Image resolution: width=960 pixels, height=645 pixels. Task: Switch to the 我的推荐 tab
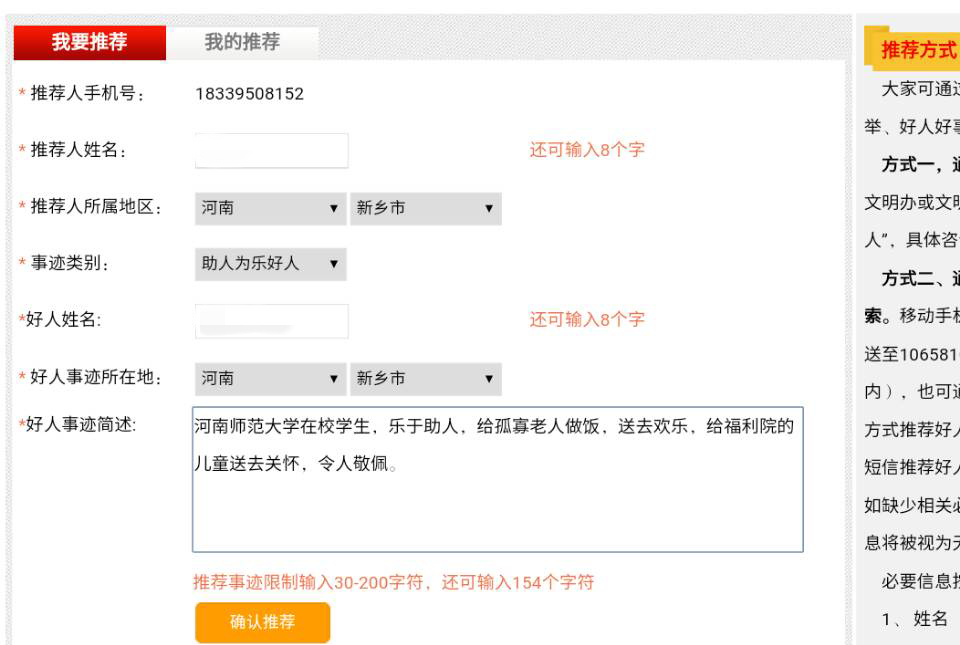[x=242, y=42]
